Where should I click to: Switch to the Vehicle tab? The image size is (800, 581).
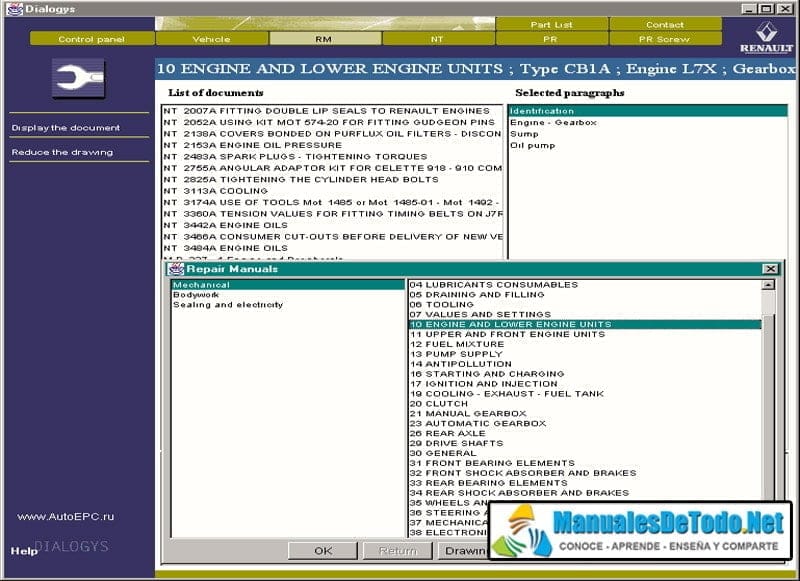[211, 39]
